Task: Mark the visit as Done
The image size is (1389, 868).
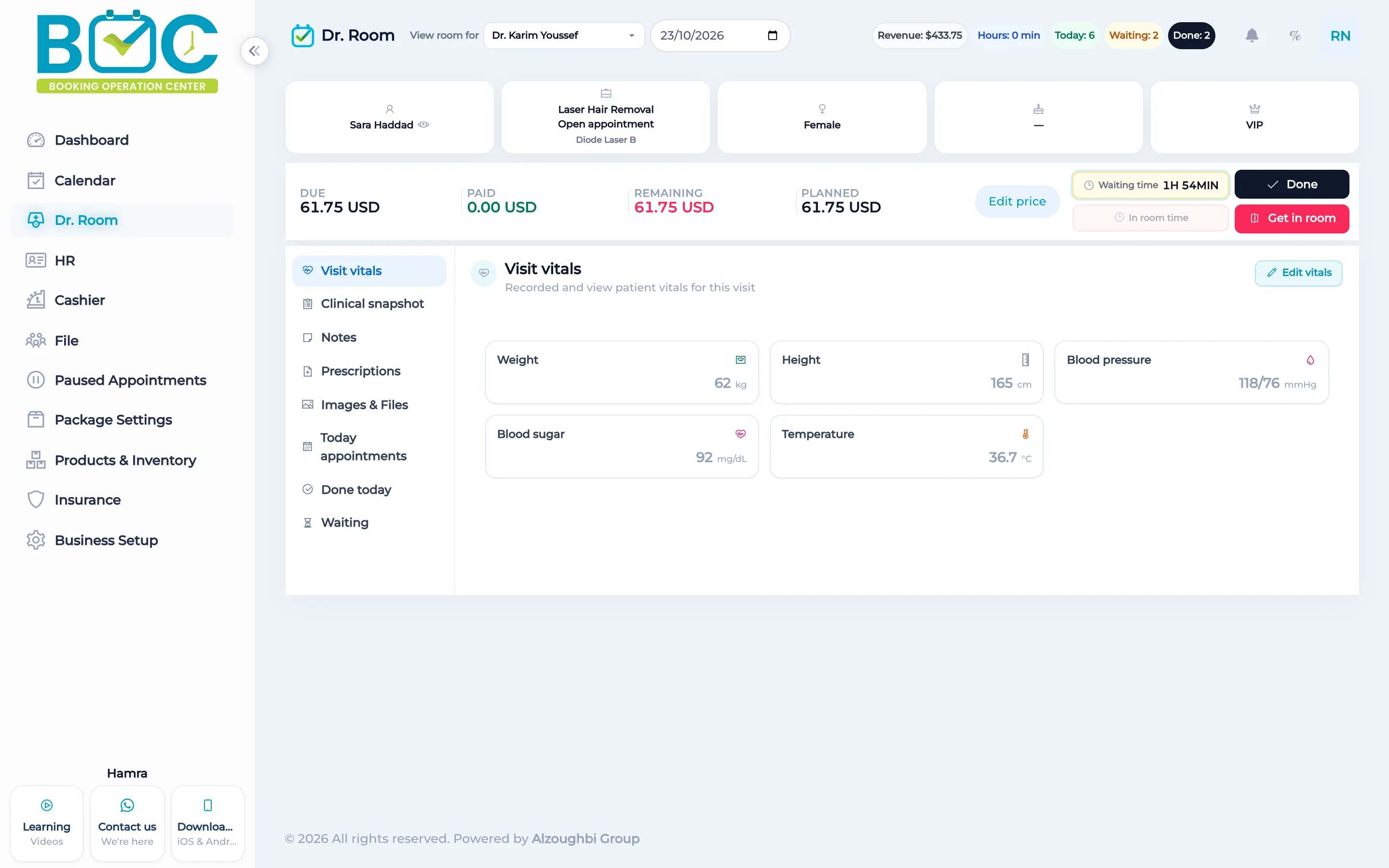Action: [x=1292, y=184]
